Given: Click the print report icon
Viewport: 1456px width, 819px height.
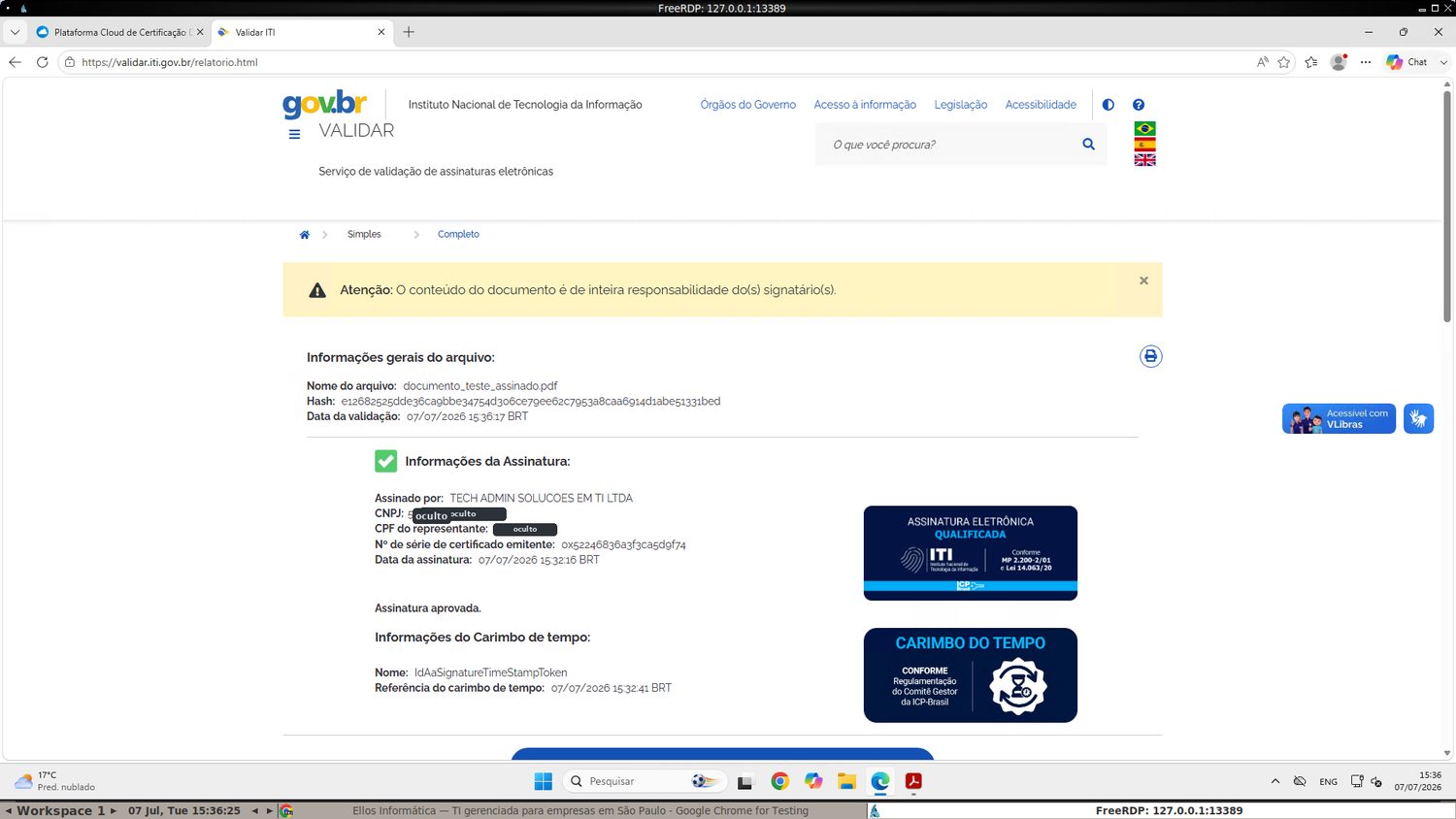Looking at the screenshot, I should click(1150, 356).
